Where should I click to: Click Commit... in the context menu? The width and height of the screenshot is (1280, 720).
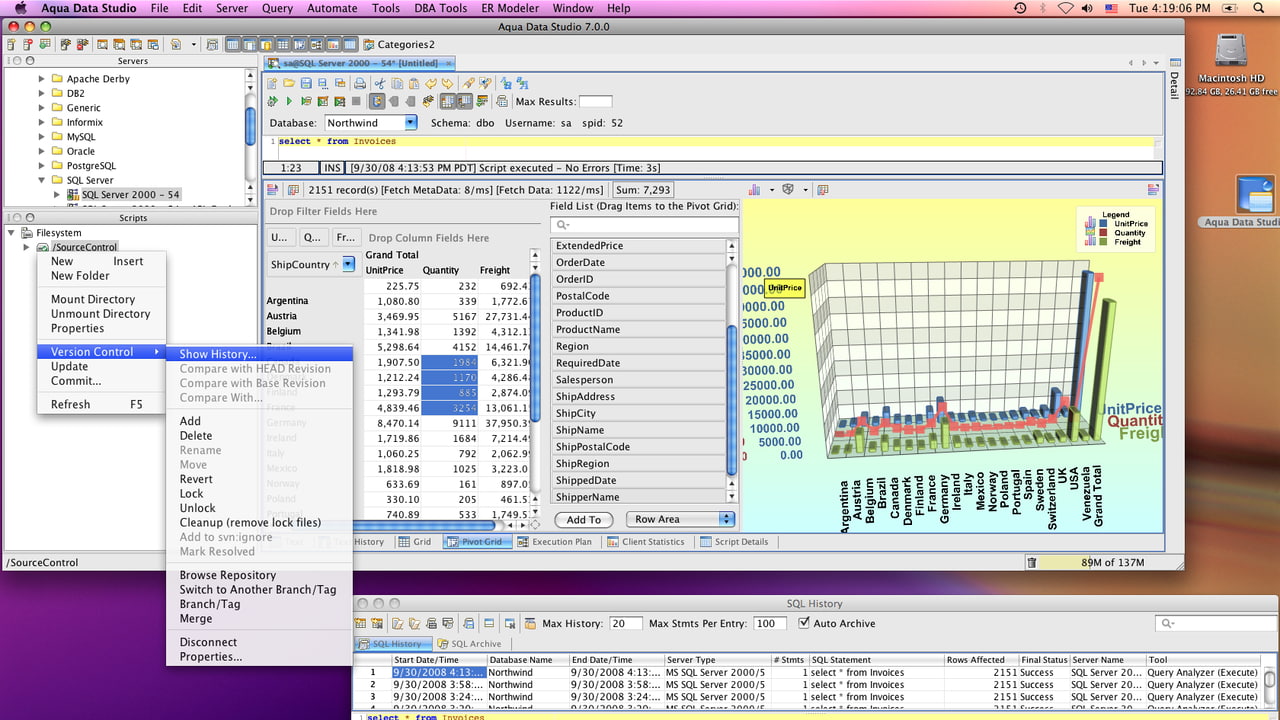coord(76,381)
